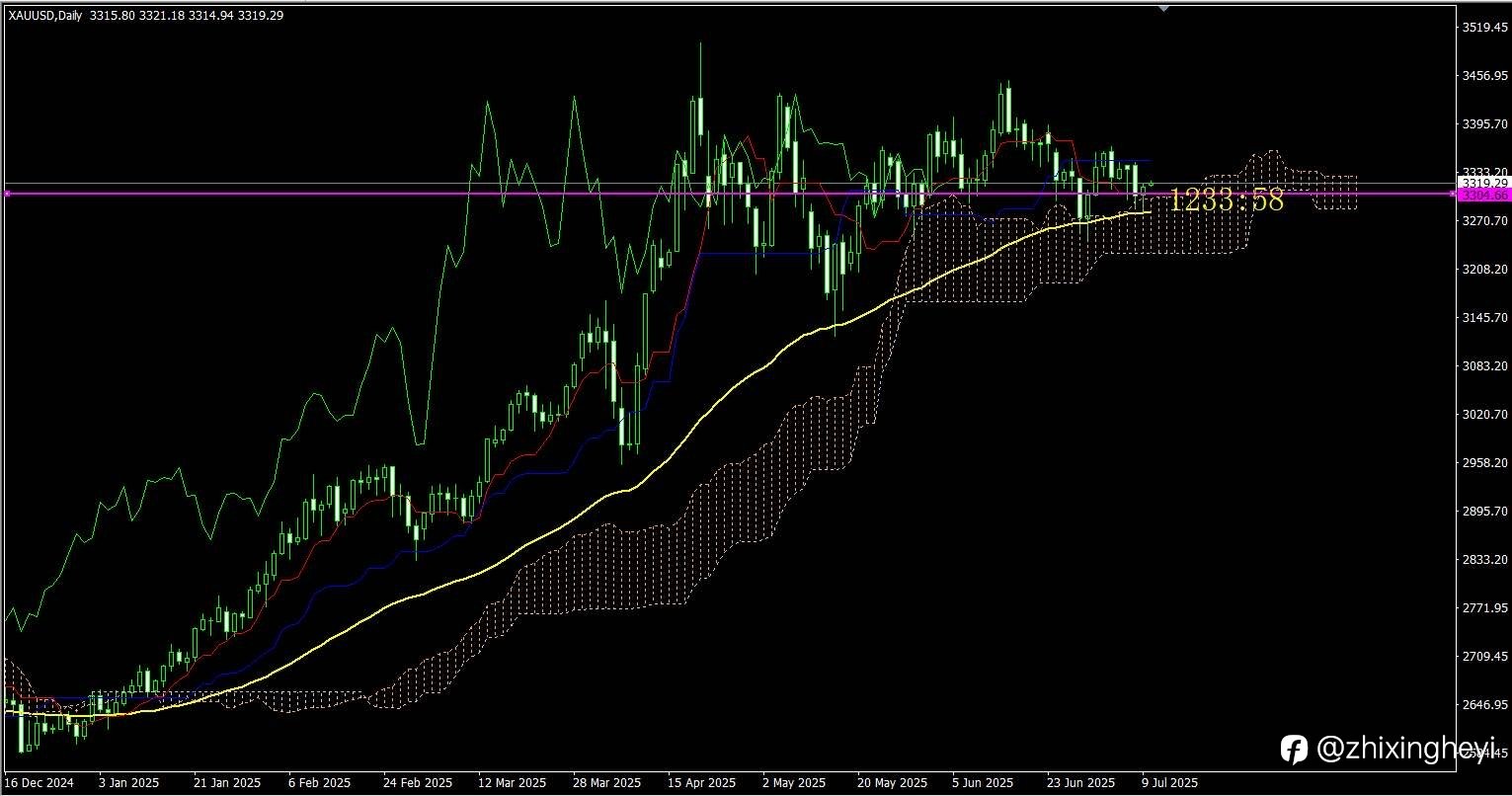Screen dimensions: 1512x796
Task: Click the XAUUSD,Daily chart title
Action: click(x=46, y=16)
